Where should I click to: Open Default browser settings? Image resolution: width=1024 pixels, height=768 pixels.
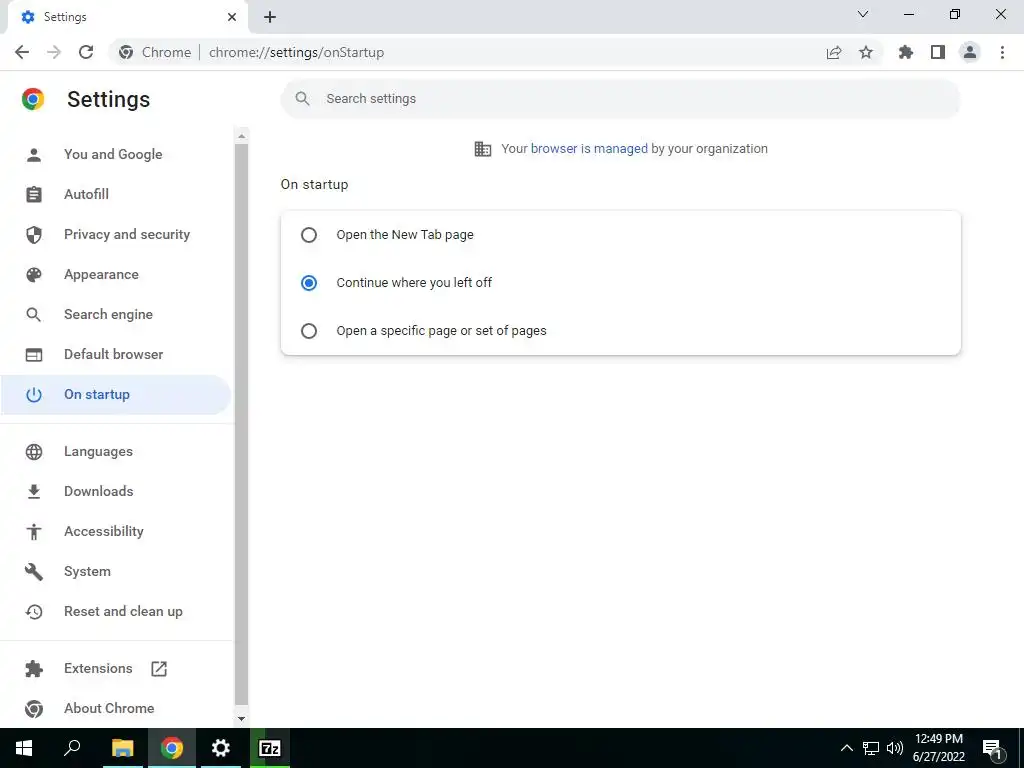click(x=116, y=355)
